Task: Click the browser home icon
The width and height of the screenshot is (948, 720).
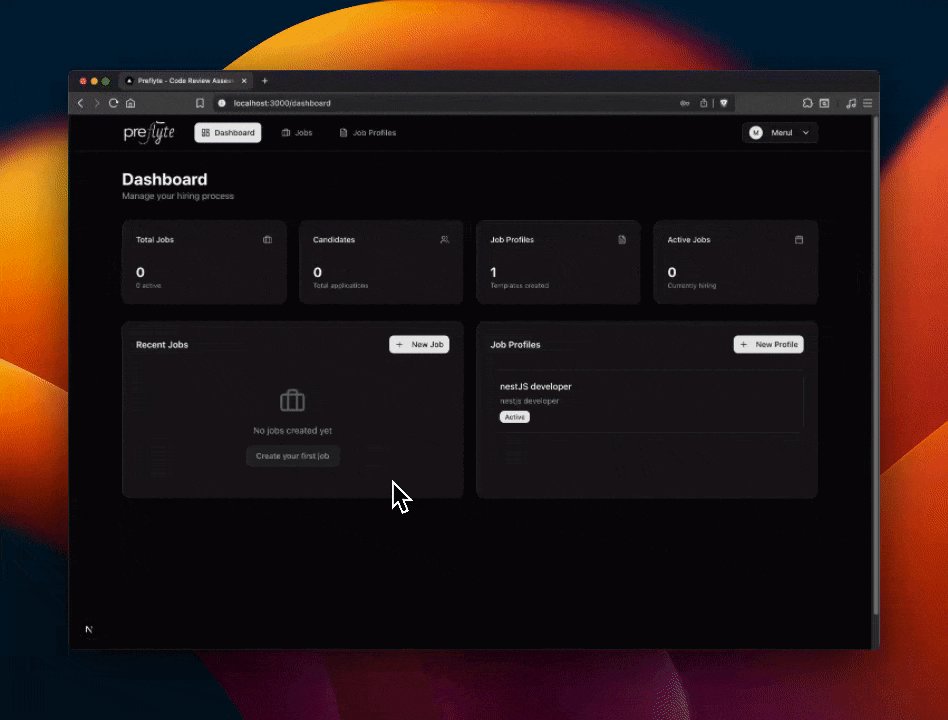Action: point(130,103)
